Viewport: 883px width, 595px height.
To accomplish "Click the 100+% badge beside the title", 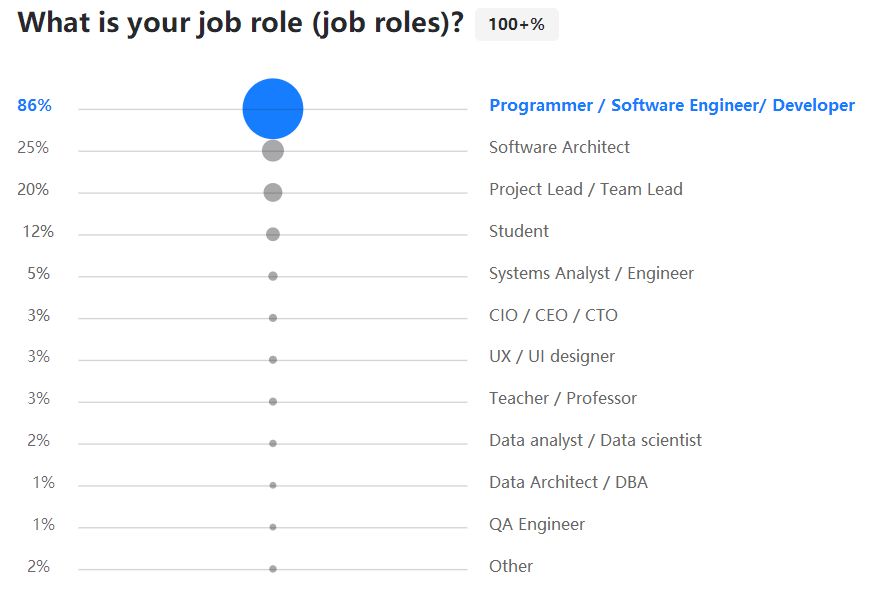I will coord(517,24).
